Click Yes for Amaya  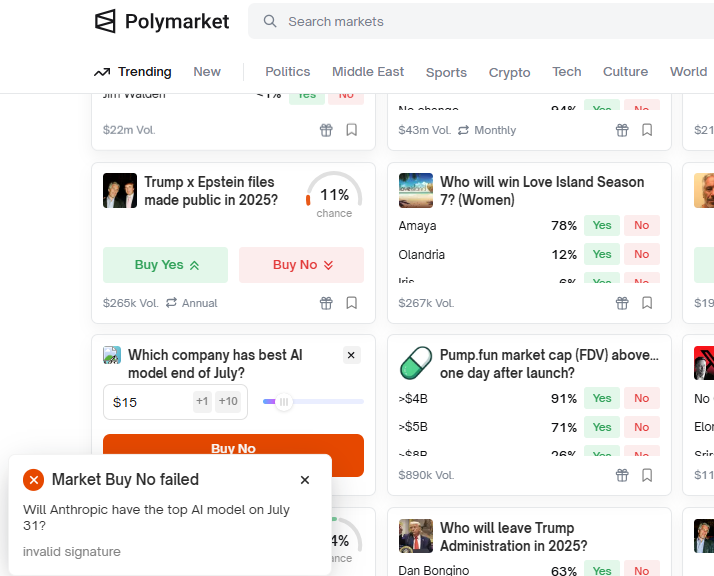pos(602,225)
